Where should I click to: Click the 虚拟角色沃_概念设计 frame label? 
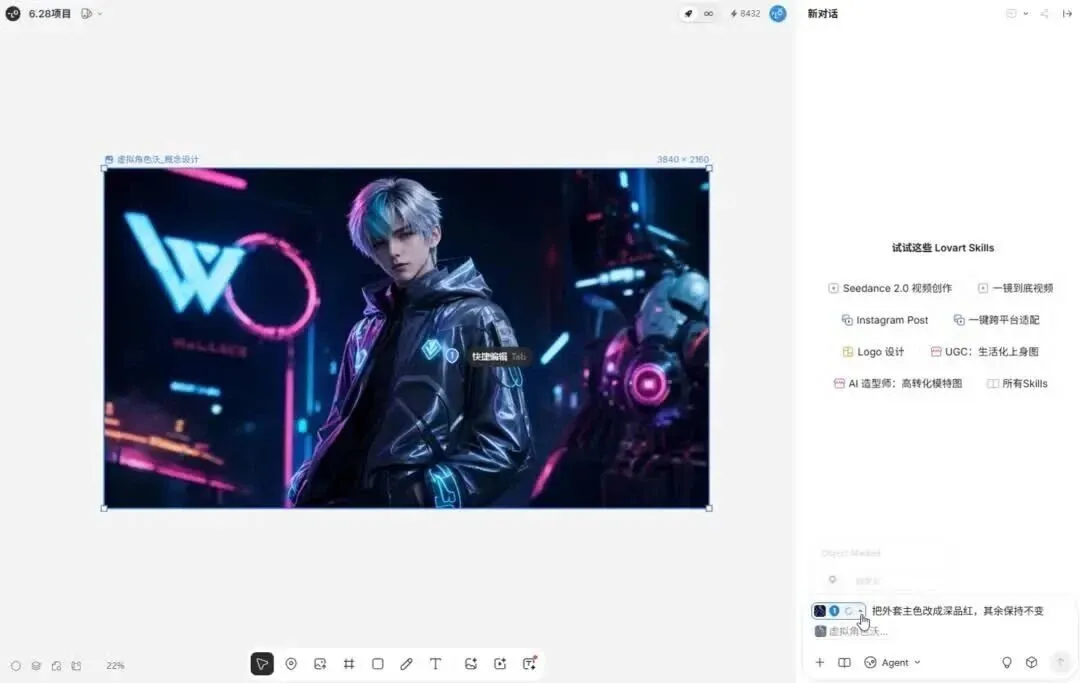152,159
